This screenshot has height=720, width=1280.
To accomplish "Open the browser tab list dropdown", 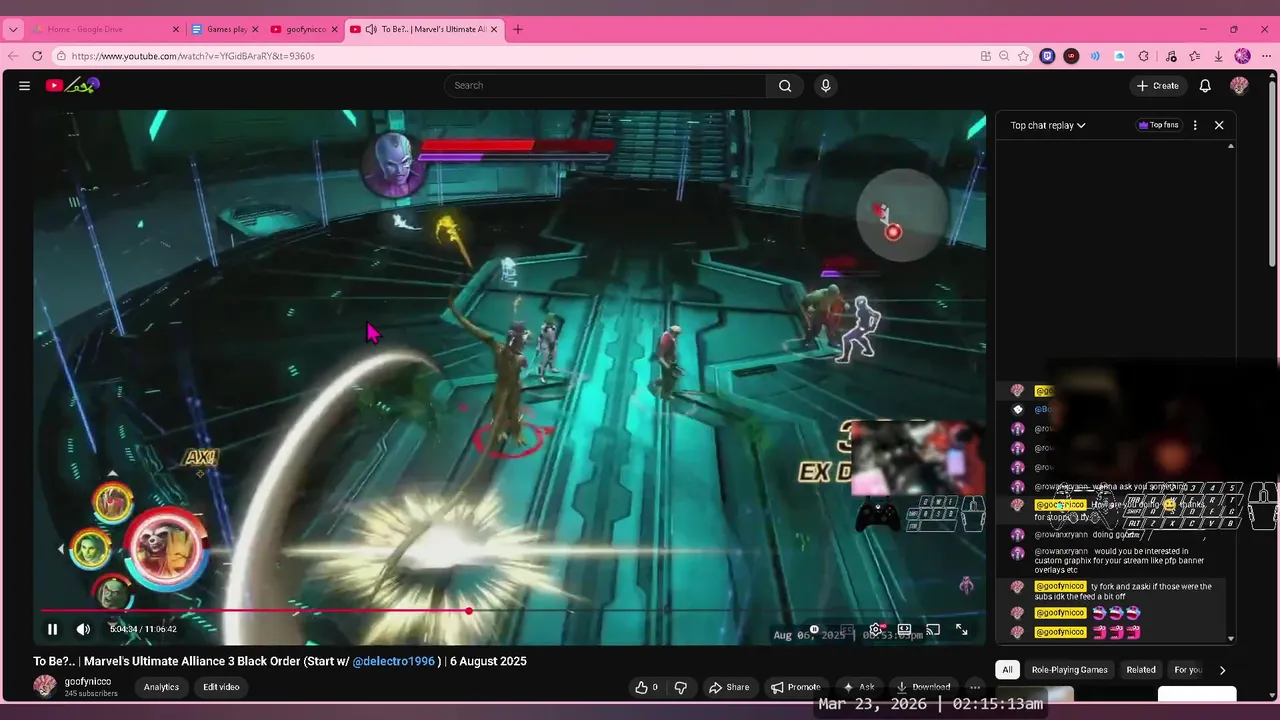I will click(13, 29).
